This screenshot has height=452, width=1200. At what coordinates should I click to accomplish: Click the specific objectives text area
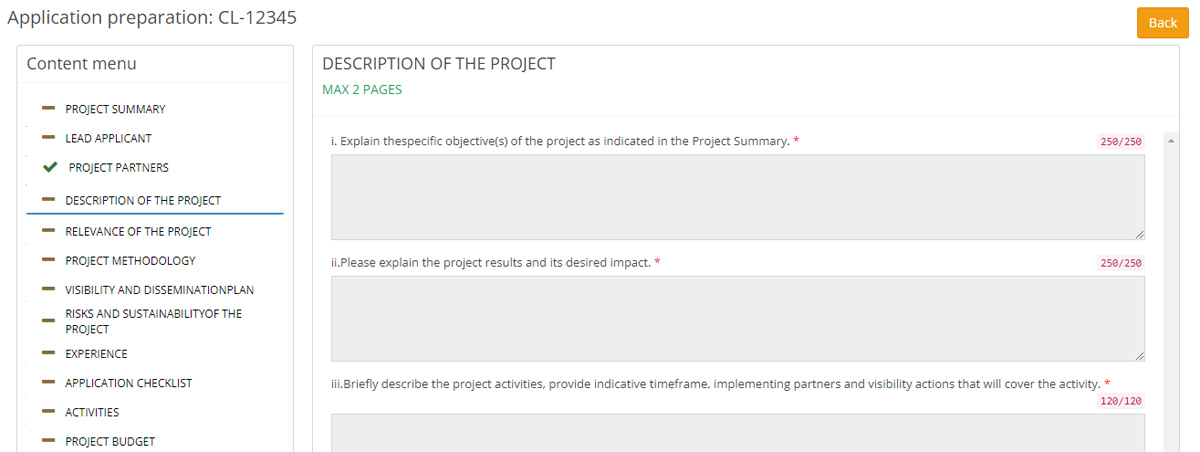click(x=737, y=197)
